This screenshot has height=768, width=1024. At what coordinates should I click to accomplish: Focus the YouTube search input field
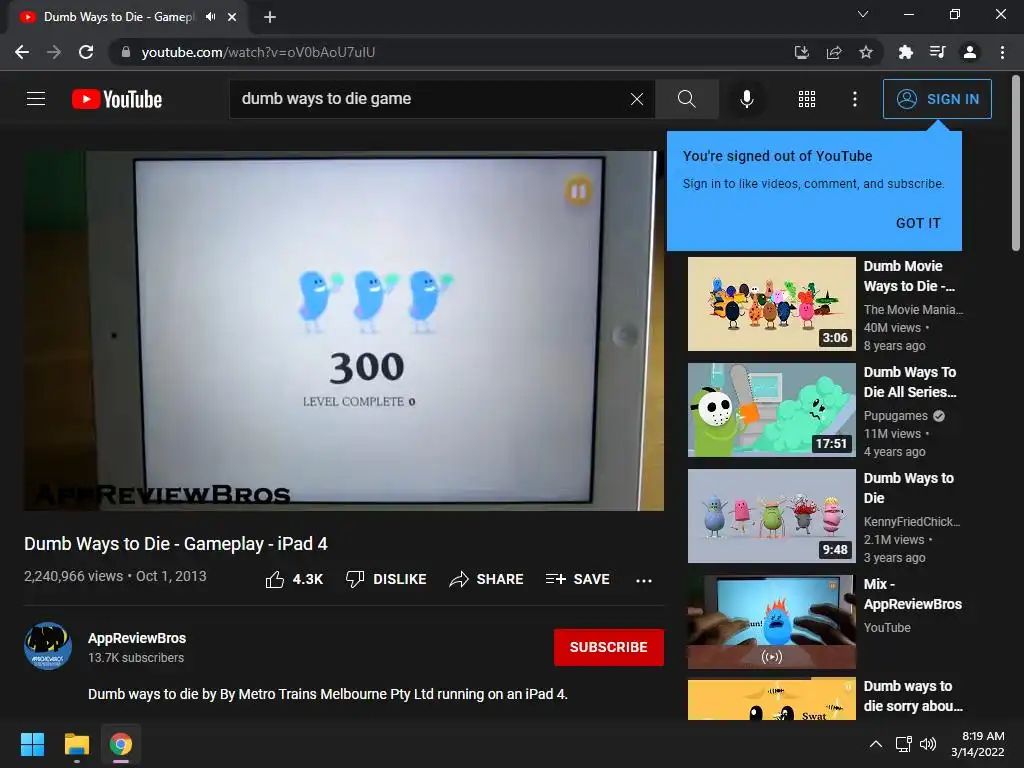[x=431, y=99]
